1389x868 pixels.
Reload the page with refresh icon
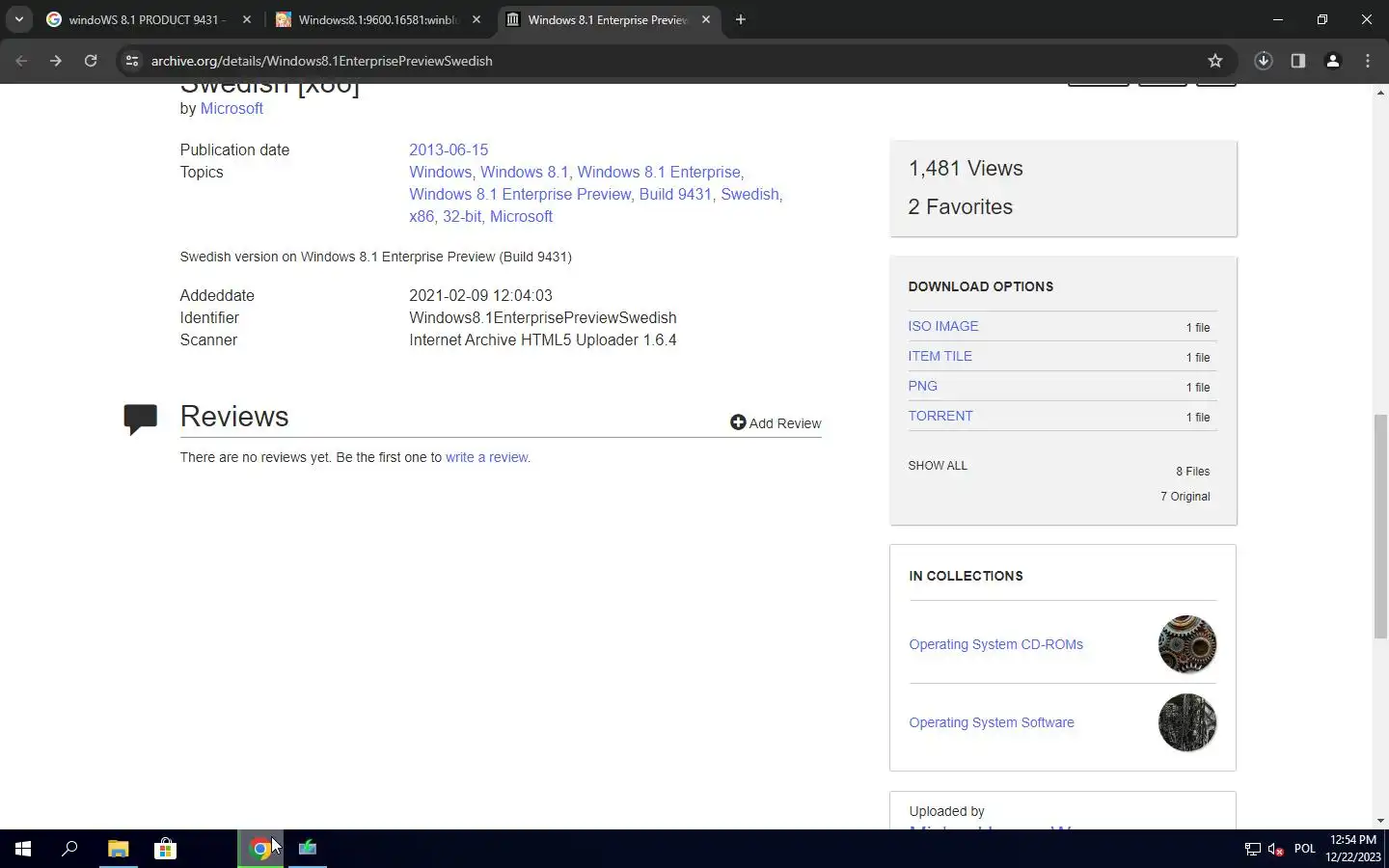click(91, 61)
